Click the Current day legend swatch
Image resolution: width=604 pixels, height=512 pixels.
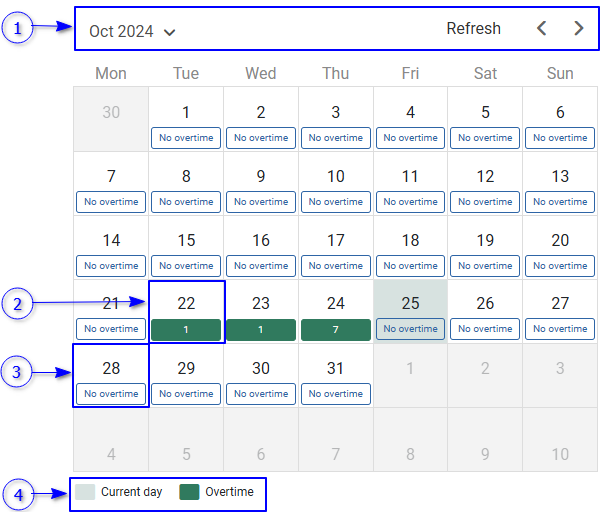tap(86, 492)
